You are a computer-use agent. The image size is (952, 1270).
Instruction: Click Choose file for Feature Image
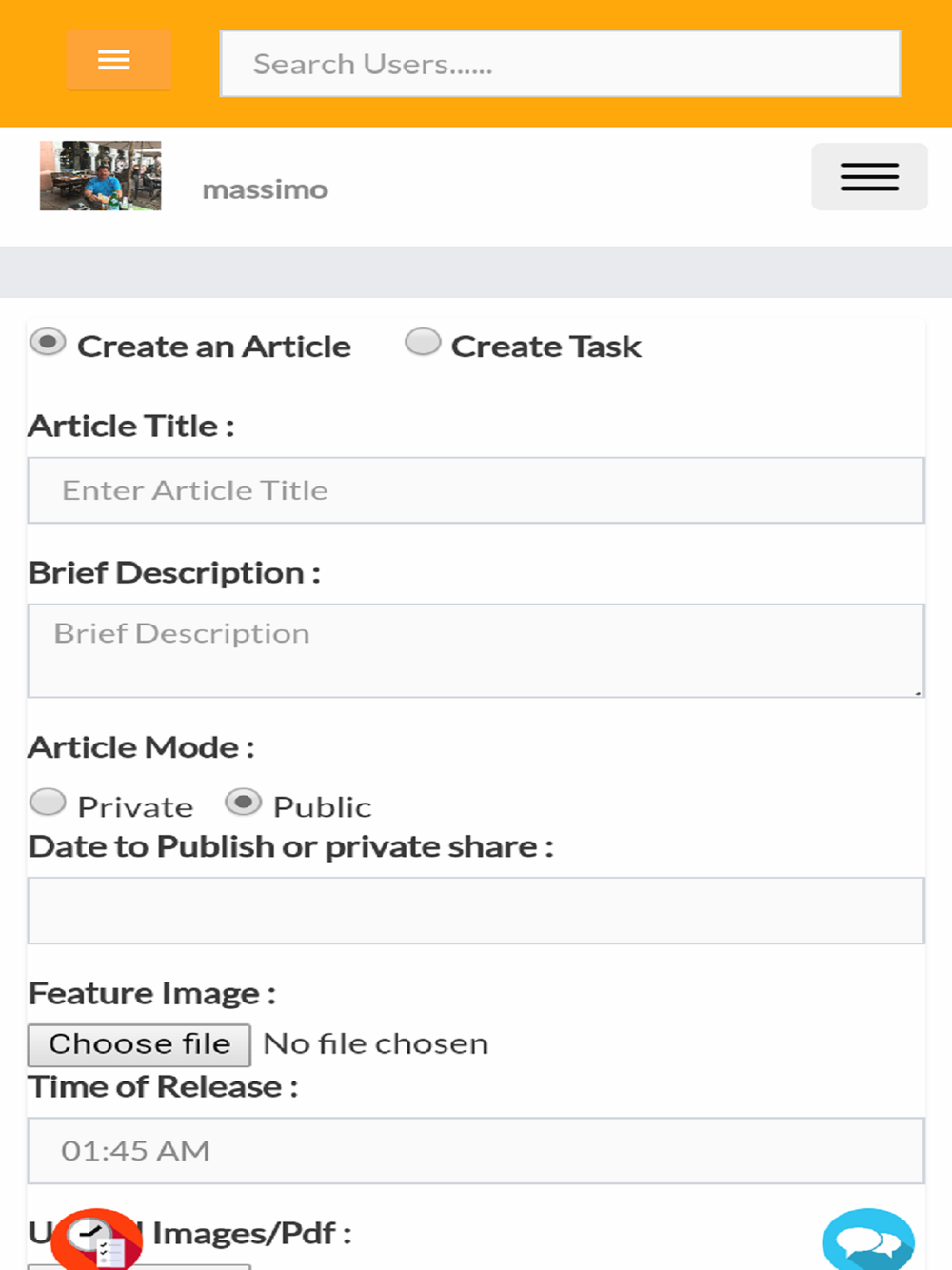(x=139, y=1045)
